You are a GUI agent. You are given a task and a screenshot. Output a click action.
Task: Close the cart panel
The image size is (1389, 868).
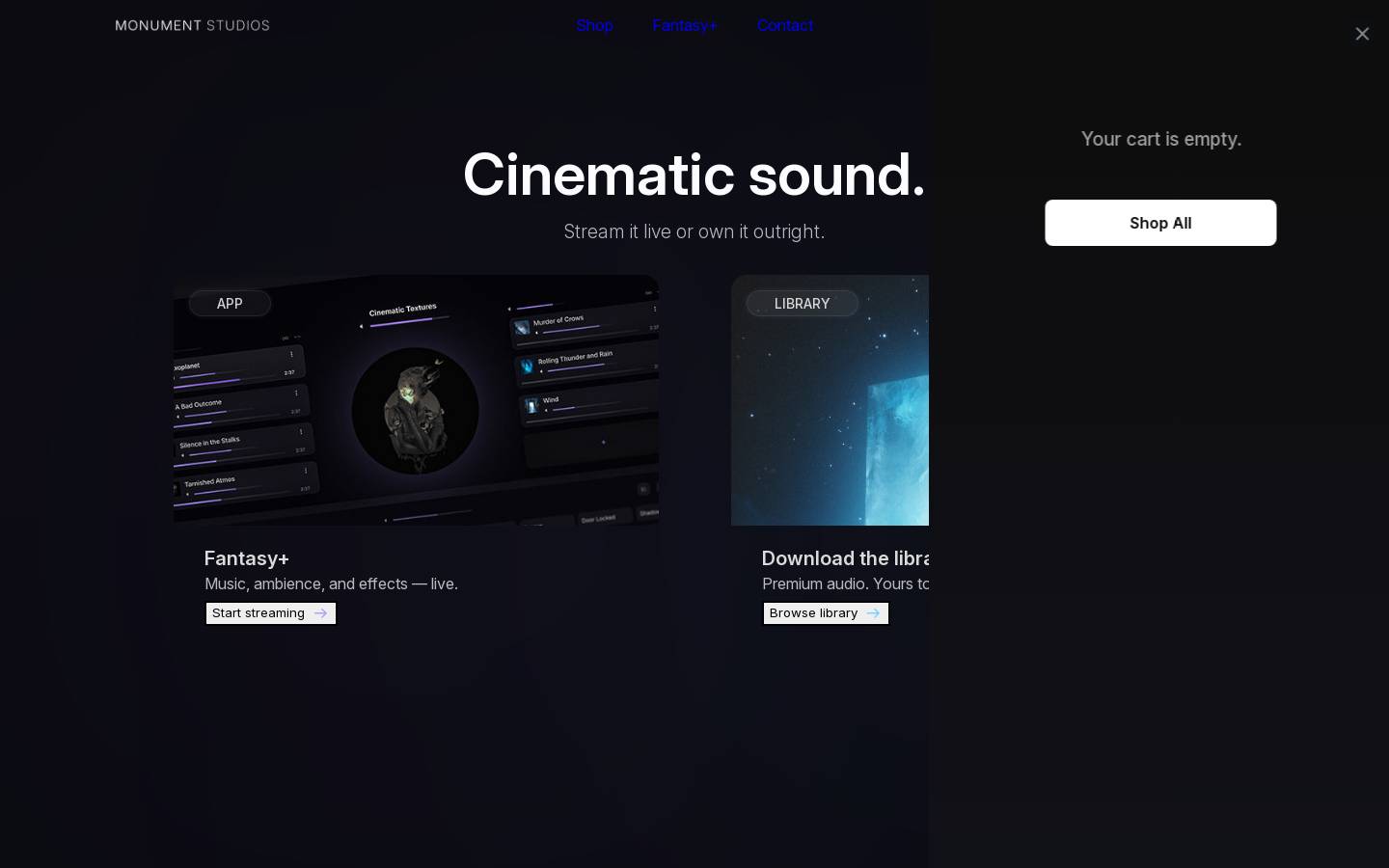click(x=1361, y=34)
